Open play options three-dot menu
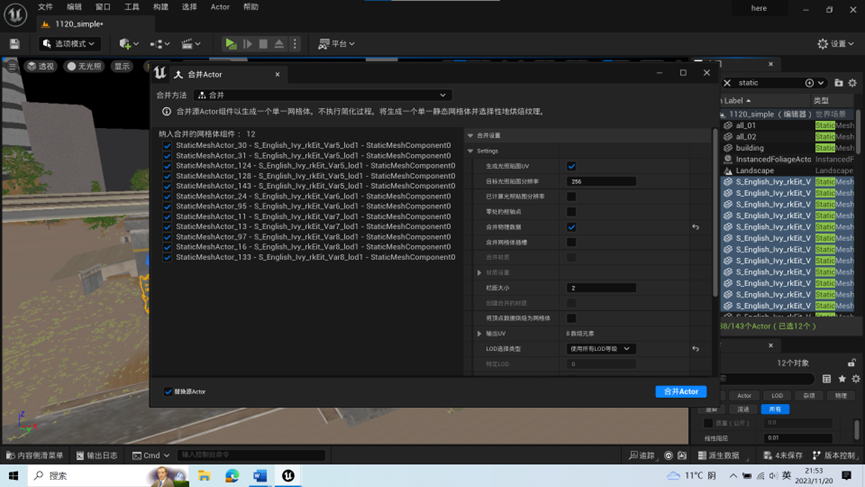This screenshot has height=487, width=865. pos(295,44)
